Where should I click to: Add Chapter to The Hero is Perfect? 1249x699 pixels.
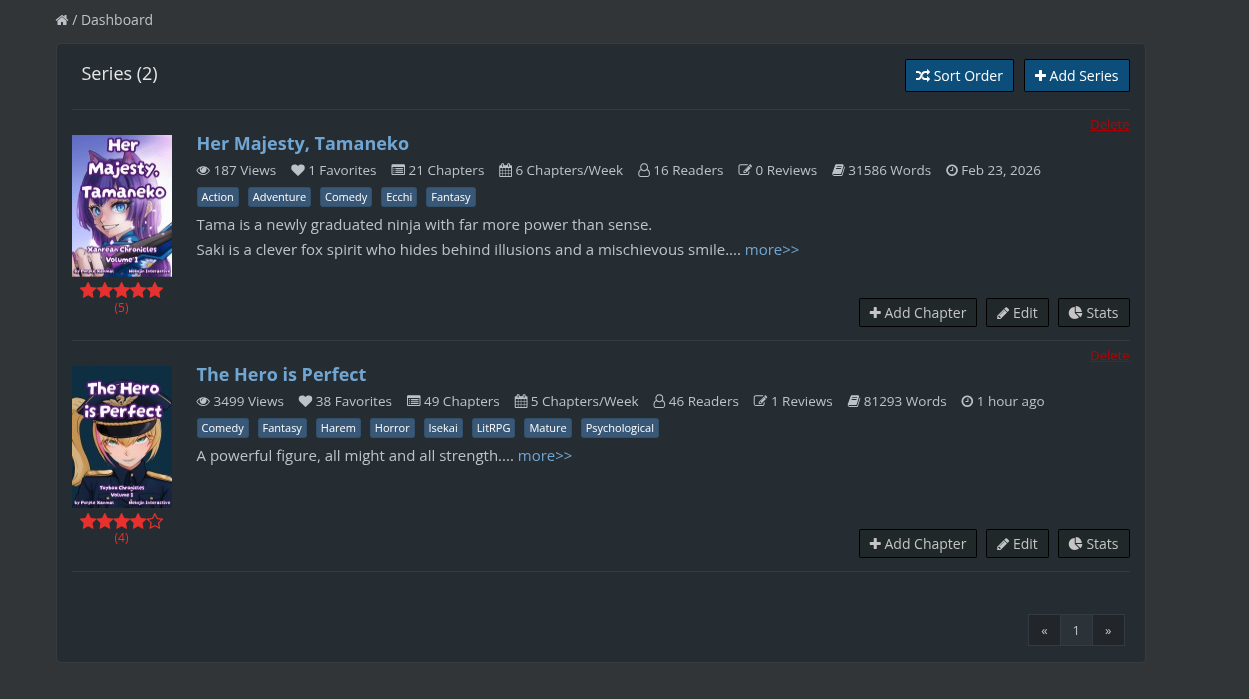(x=917, y=544)
